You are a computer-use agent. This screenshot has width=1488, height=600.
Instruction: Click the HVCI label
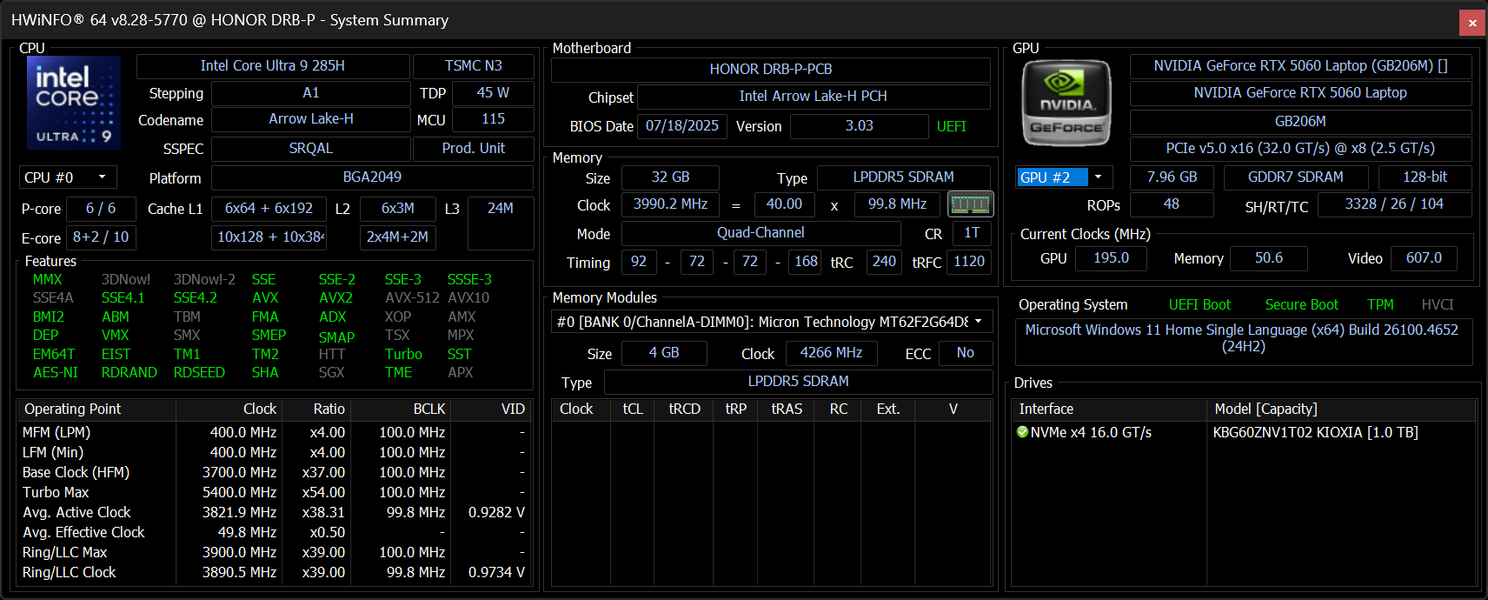pyautogui.click(x=1438, y=305)
